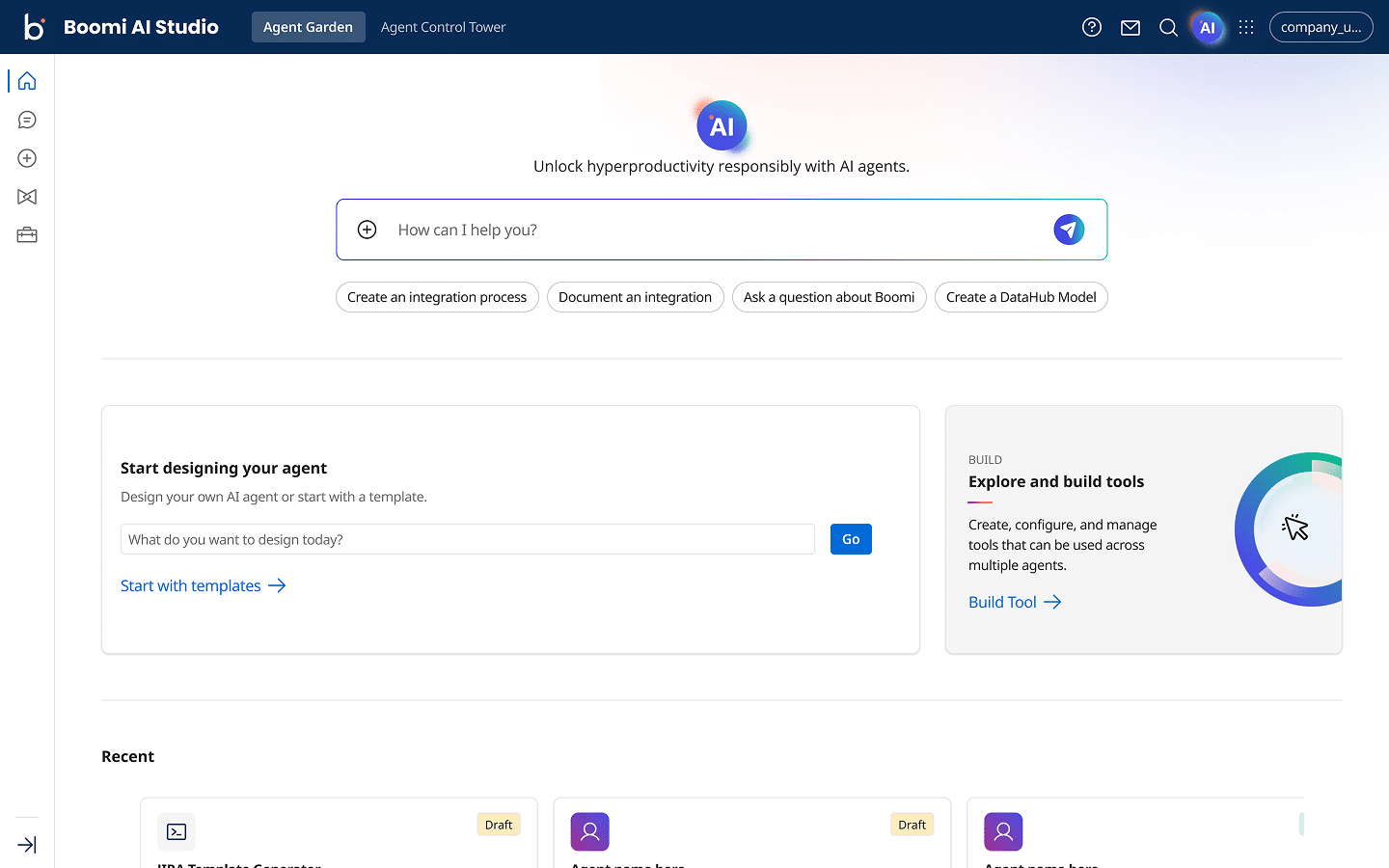Open the mail envelope icon
The width and height of the screenshot is (1389, 868).
1130,28
